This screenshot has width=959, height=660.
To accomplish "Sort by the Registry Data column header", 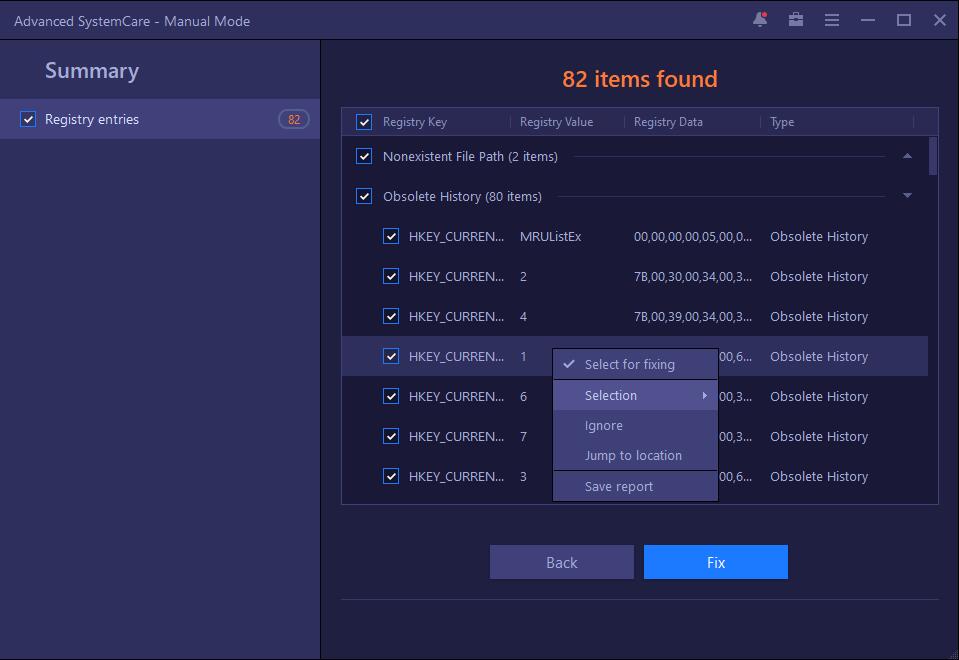I will coord(668,122).
